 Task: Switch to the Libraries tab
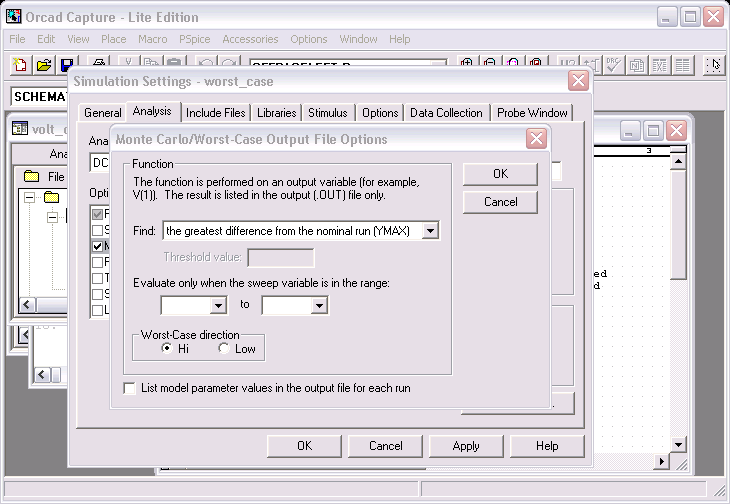277,113
